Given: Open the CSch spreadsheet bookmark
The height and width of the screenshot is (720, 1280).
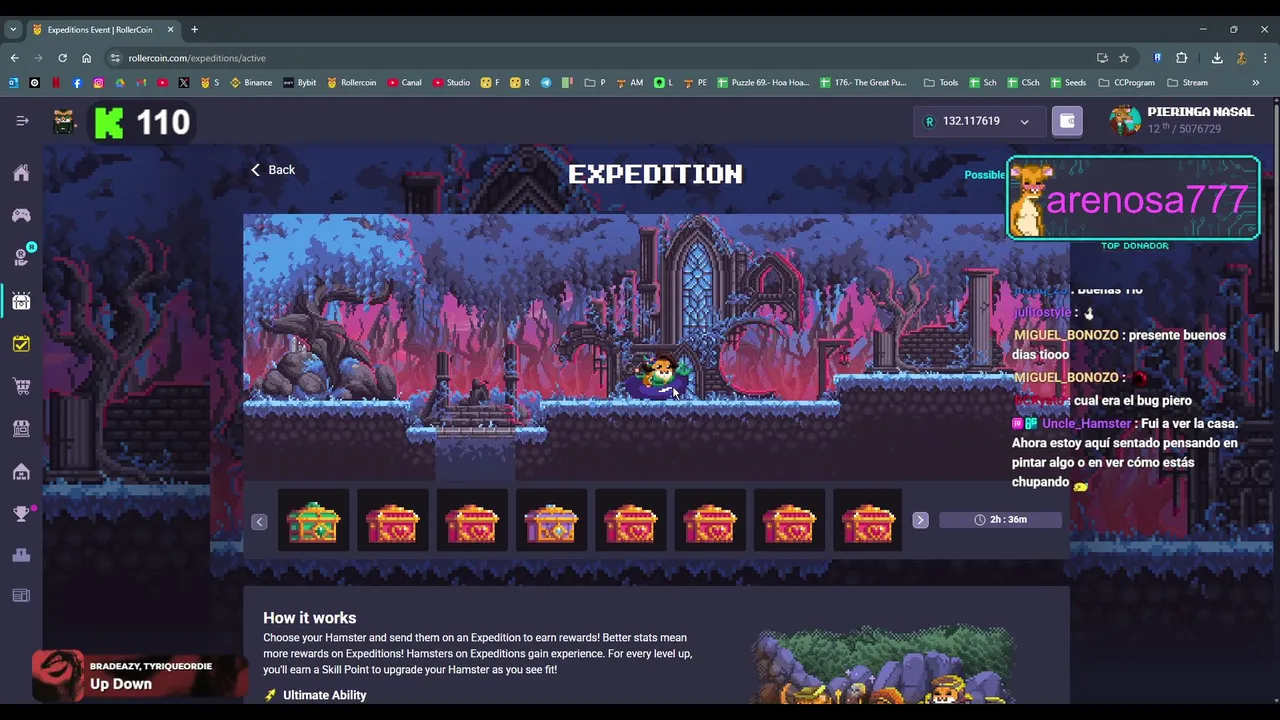Looking at the screenshot, I should point(1024,83).
